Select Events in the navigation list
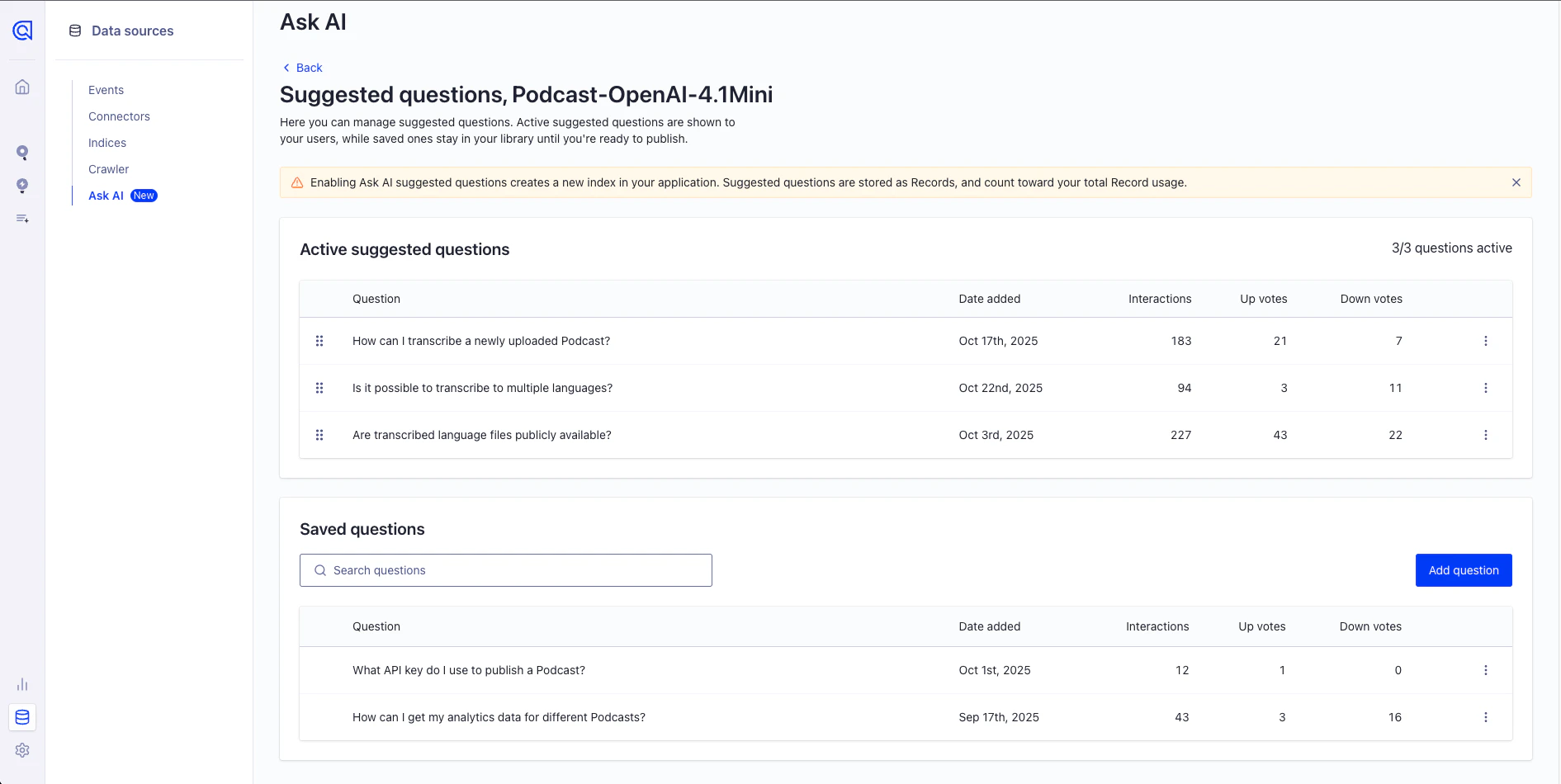 (106, 90)
